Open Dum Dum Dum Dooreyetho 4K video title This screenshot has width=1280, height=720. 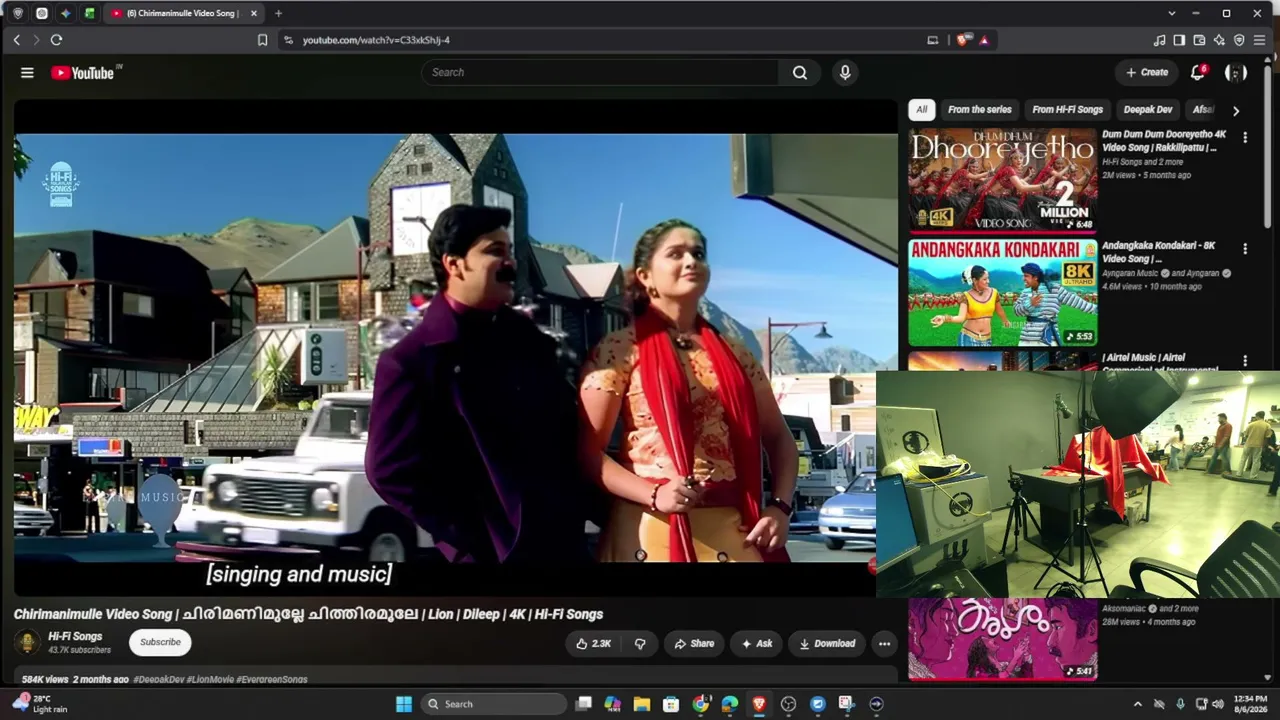click(1164, 141)
